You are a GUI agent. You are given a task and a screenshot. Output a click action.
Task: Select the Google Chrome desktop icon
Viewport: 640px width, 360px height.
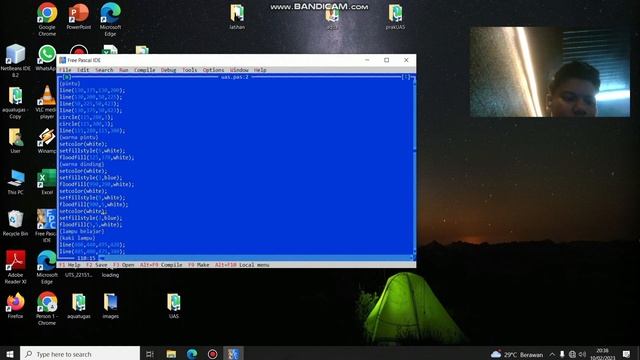tap(47, 19)
